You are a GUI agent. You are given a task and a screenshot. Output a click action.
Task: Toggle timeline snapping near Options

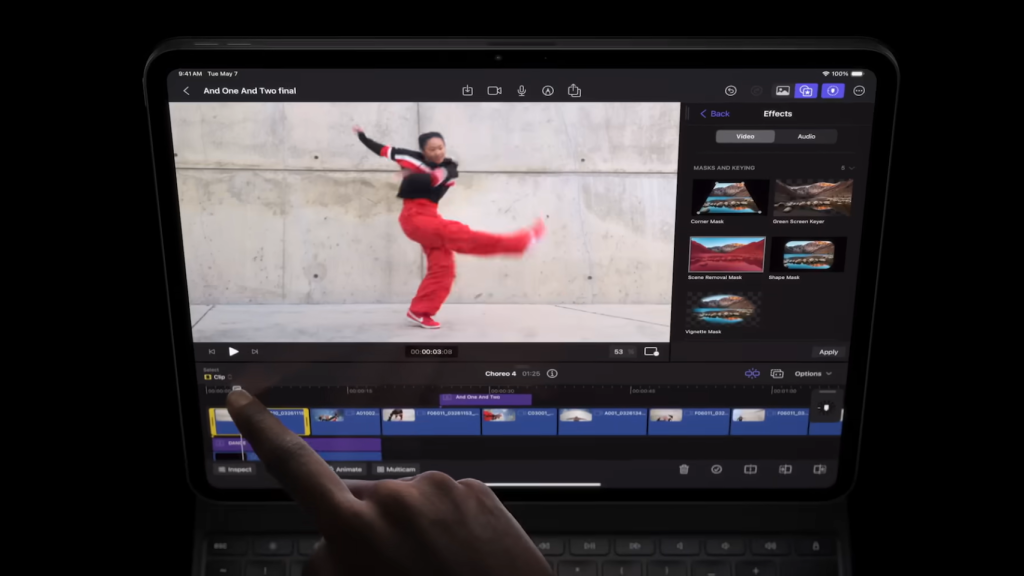tap(751, 373)
